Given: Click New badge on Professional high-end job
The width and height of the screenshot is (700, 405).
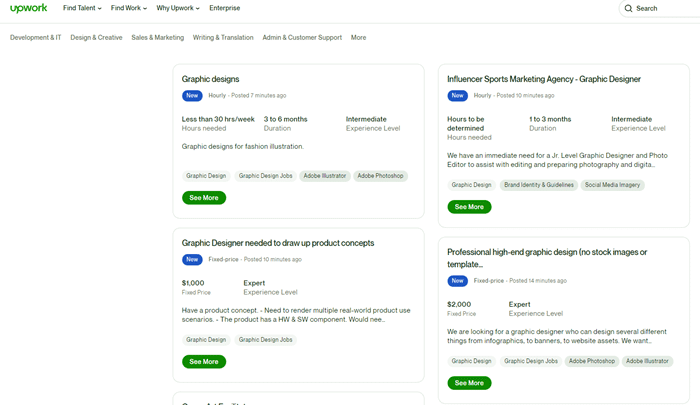Looking at the screenshot, I should pyautogui.click(x=458, y=281).
